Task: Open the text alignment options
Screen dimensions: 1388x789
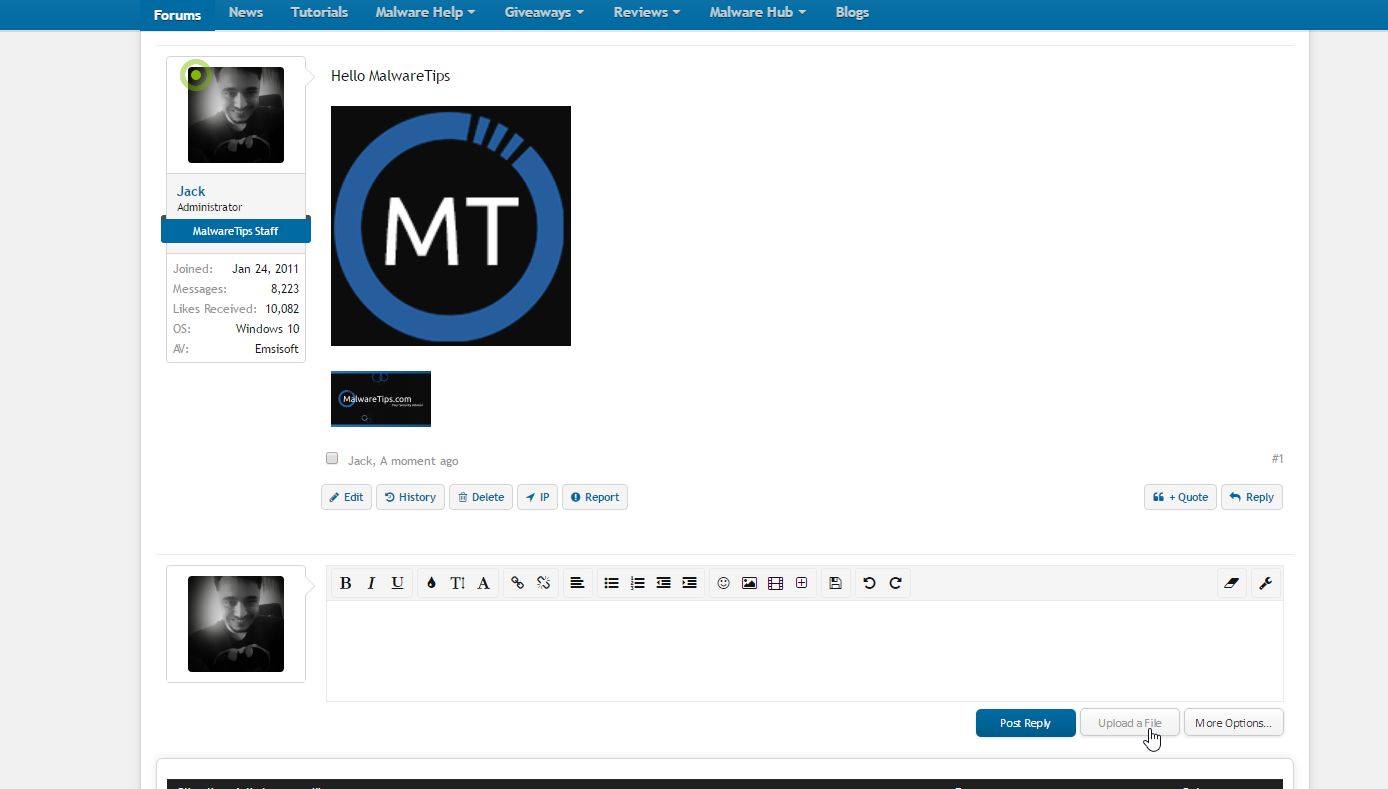Action: pos(577,583)
